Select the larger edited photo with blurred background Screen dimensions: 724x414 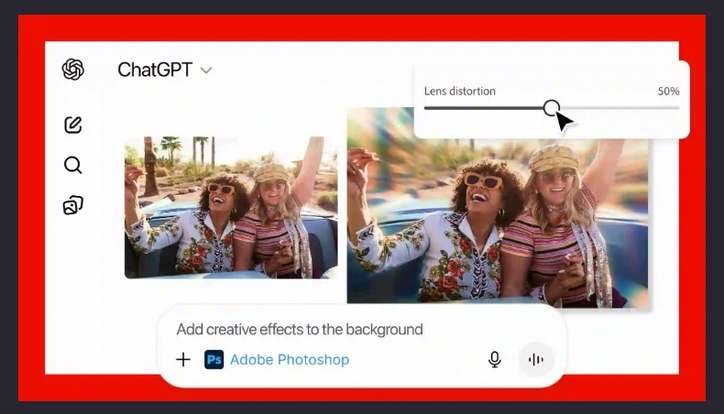click(x=498, y=205)
